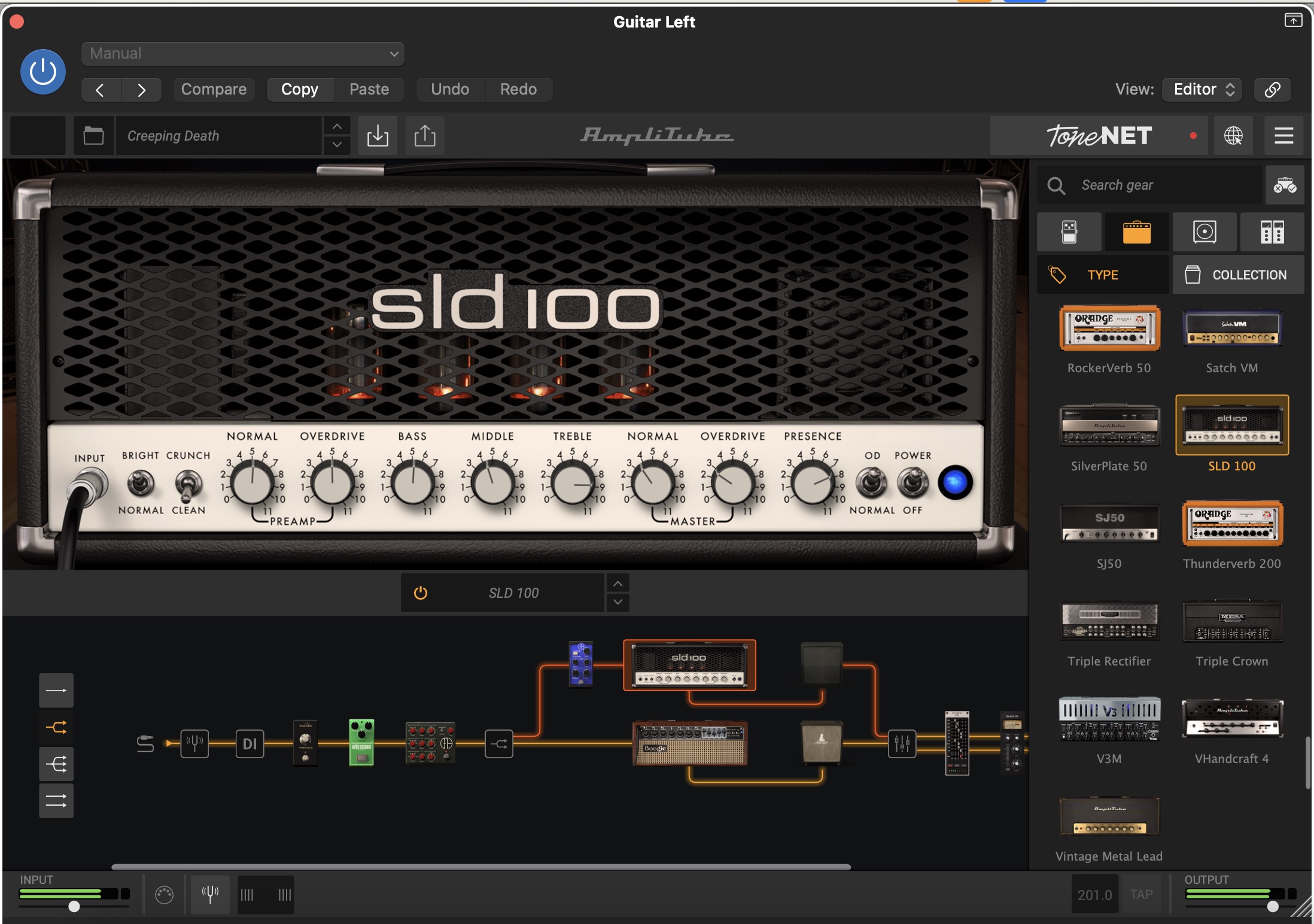Select the DI block in signal chain
Screen dimensions: 1314x924
250,744
